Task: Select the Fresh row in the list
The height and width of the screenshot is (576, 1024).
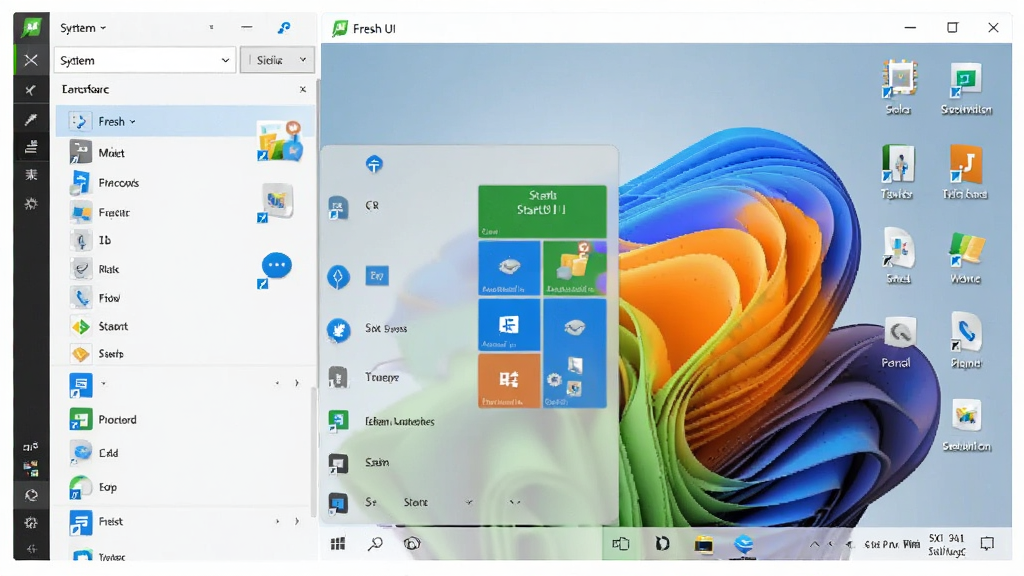Action: click(x=185, y=121)
